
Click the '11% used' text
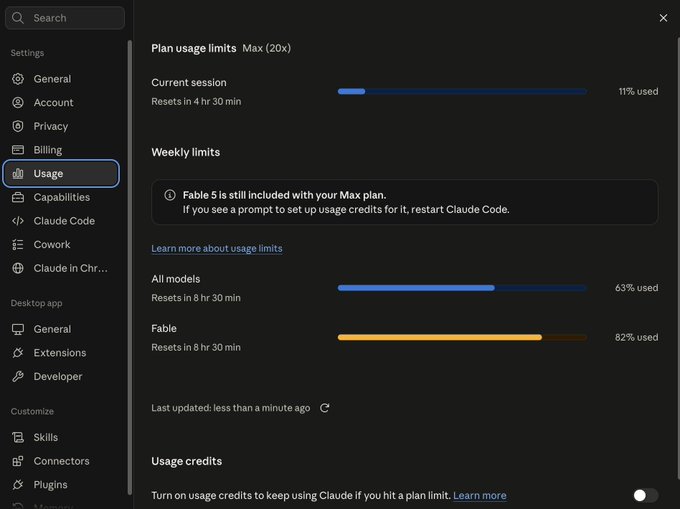point(638,91)
